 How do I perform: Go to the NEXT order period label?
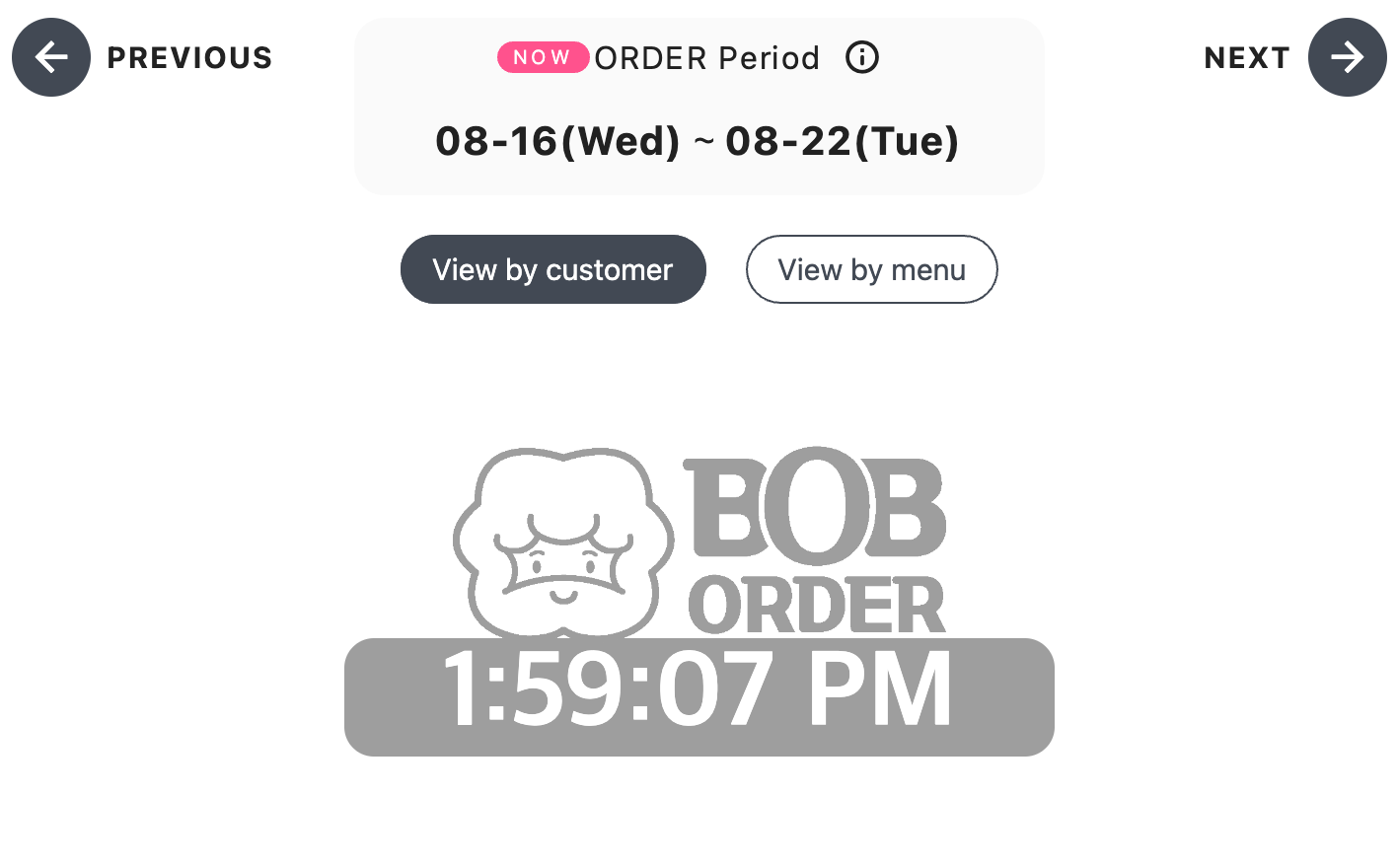(x=1247, y=58)
